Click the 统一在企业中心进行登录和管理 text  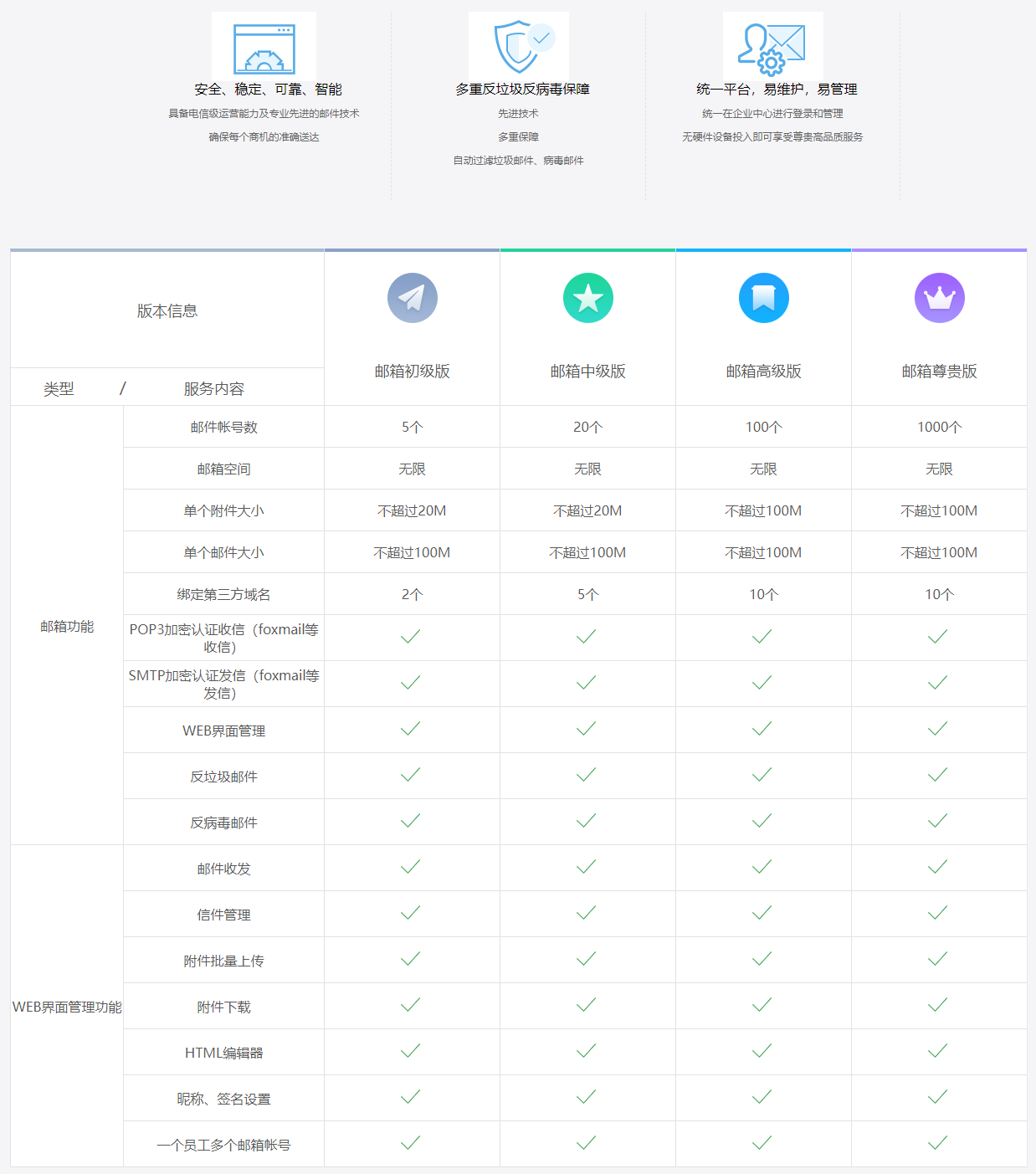(772, 114)
